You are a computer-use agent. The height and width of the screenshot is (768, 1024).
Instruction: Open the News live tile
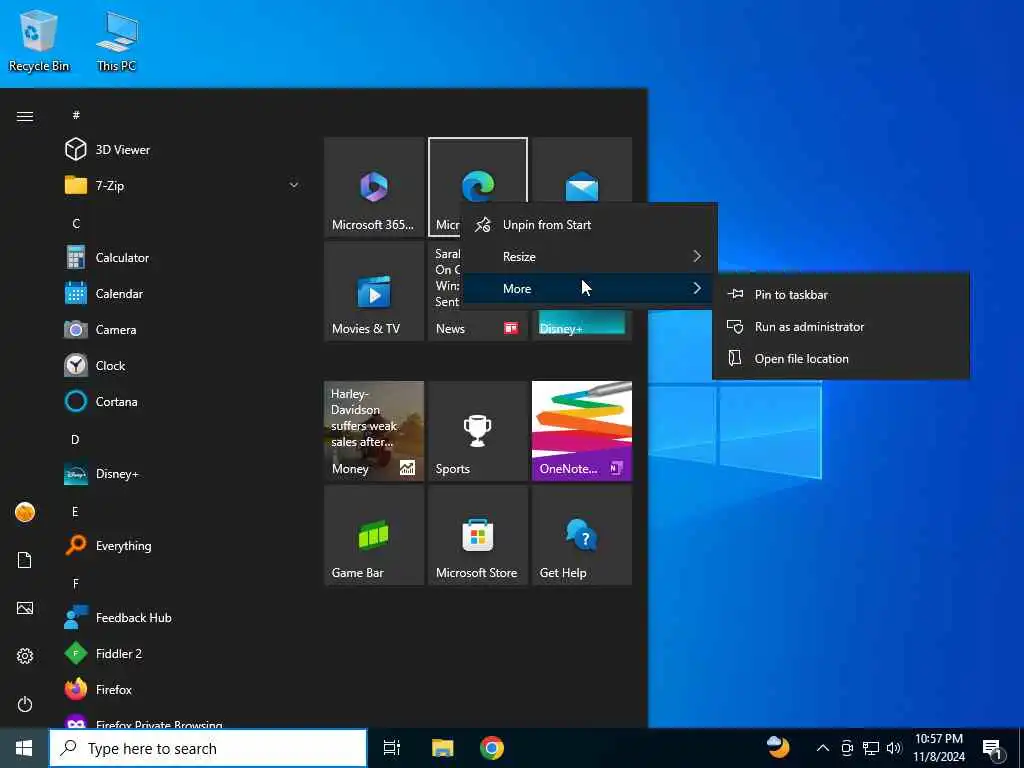478,325
